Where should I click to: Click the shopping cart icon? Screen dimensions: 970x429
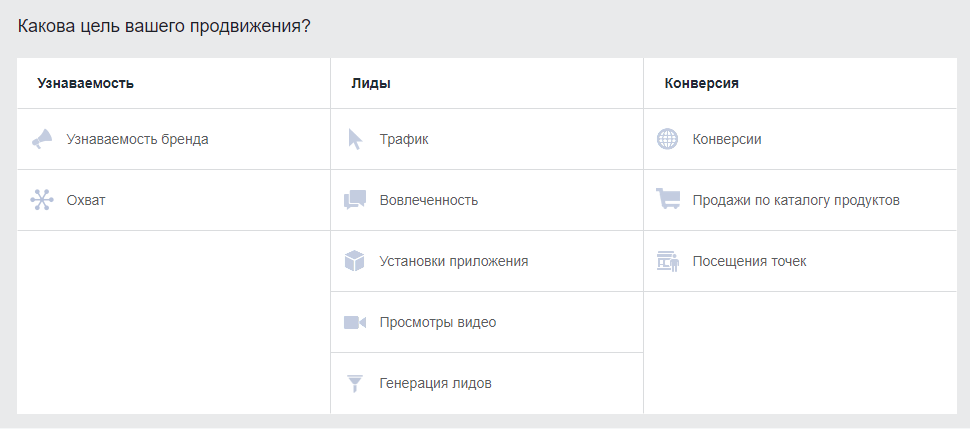coord(667,200)
